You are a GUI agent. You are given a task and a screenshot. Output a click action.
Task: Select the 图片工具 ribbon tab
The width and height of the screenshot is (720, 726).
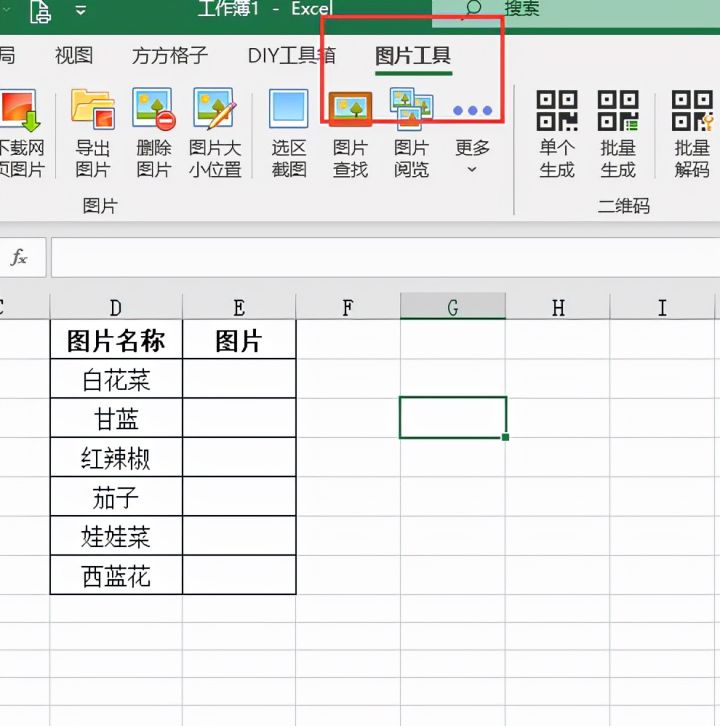[413, 56]
